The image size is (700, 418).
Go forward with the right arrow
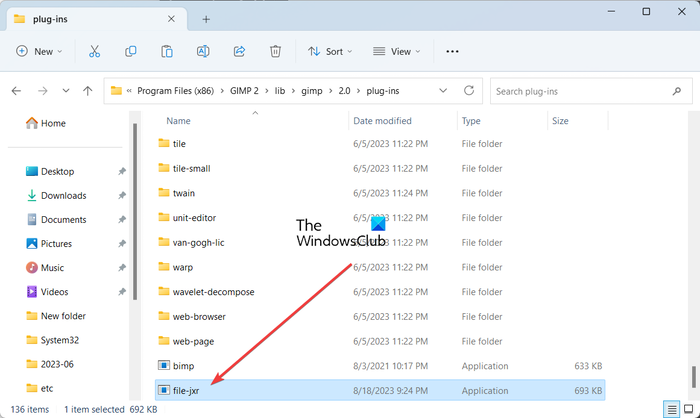coord(42,91)
